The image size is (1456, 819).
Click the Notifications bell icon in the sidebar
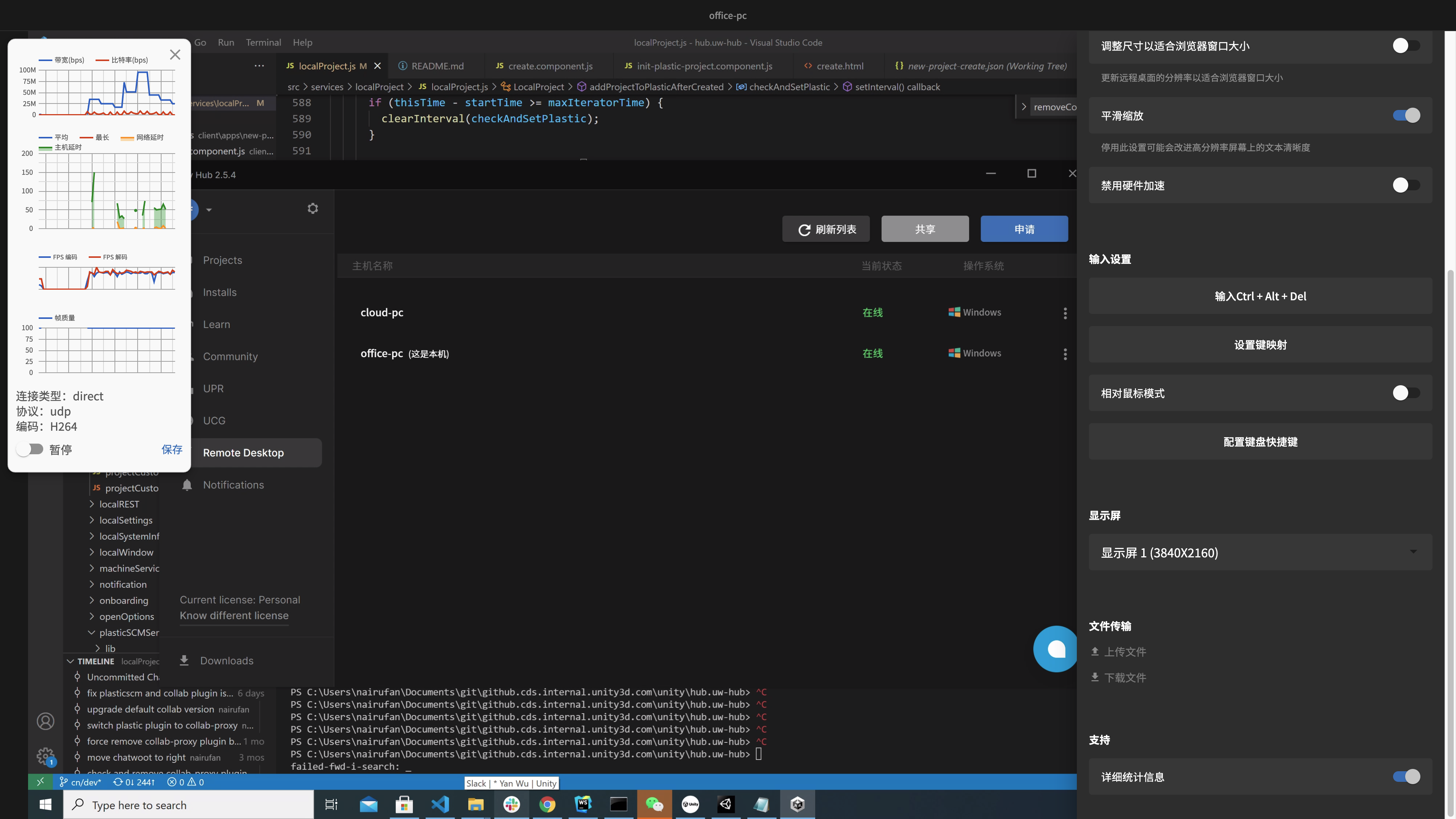click(187, 485)
